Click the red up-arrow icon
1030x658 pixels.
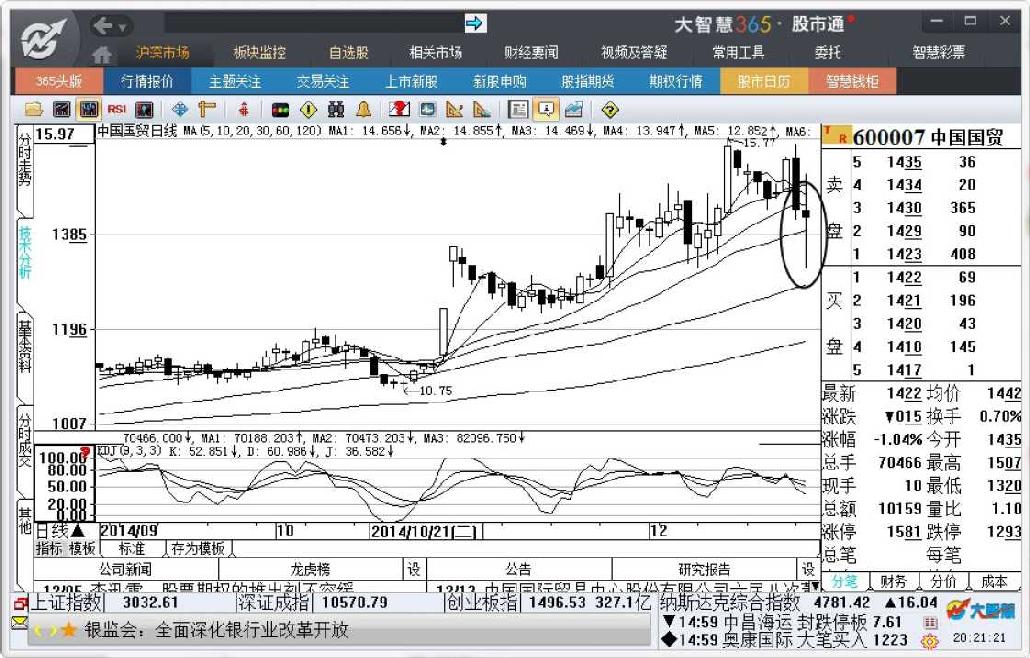coord(244,109)
